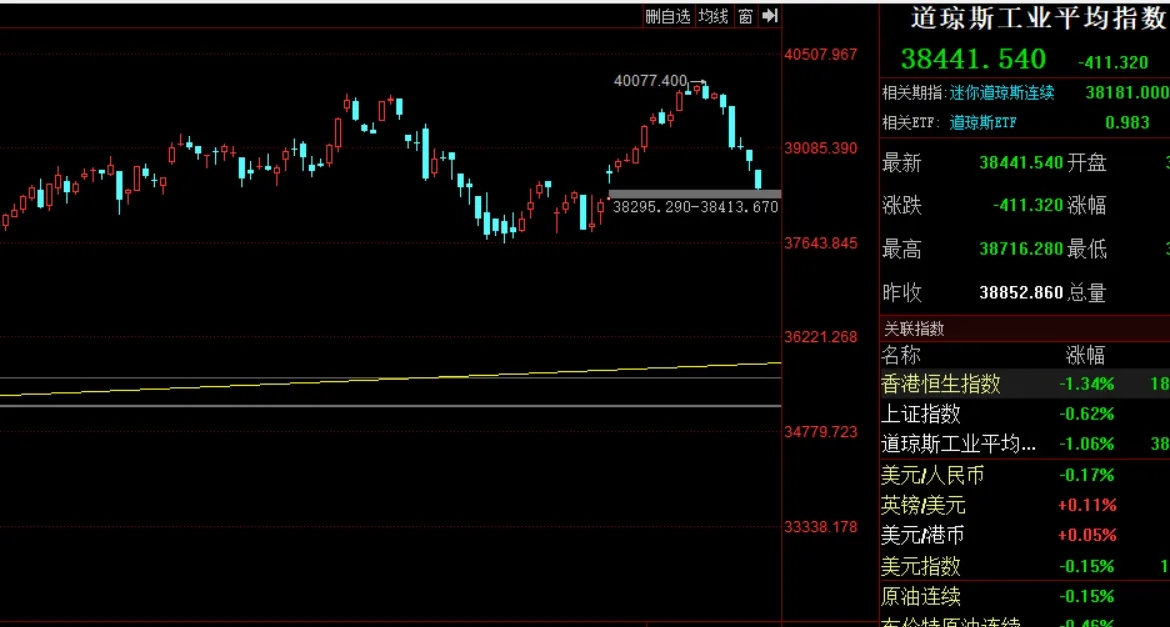
Task: Click the 39085.390 price axis label
Action: point(821,149)
